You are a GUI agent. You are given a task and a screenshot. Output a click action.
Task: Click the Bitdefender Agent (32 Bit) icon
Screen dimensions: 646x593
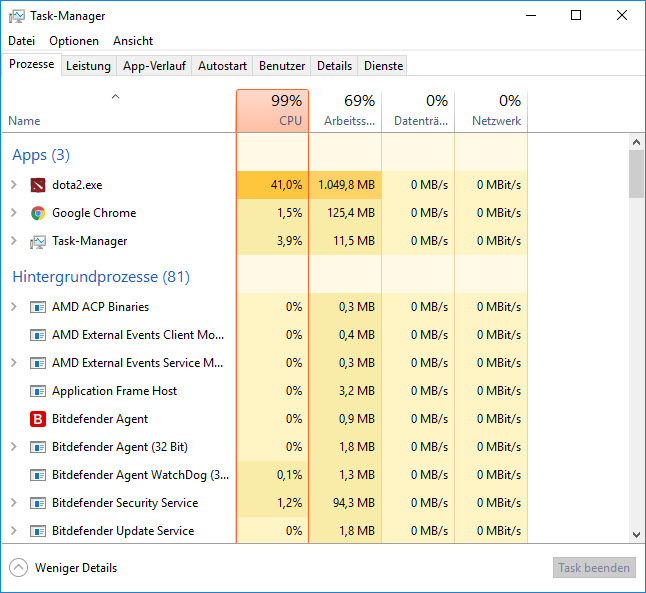click(38, 447)
